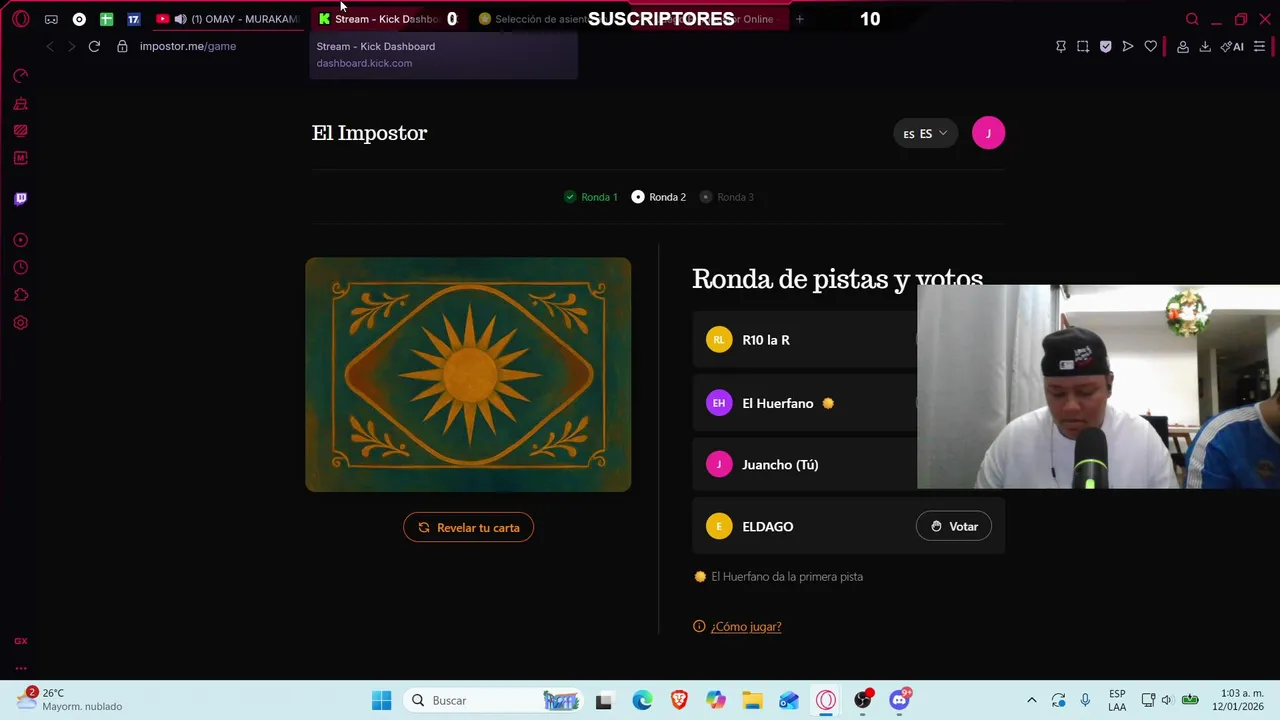
Task: Click 'El Huerfano da la primera pista' text
Action: click(x=787, y=576)
